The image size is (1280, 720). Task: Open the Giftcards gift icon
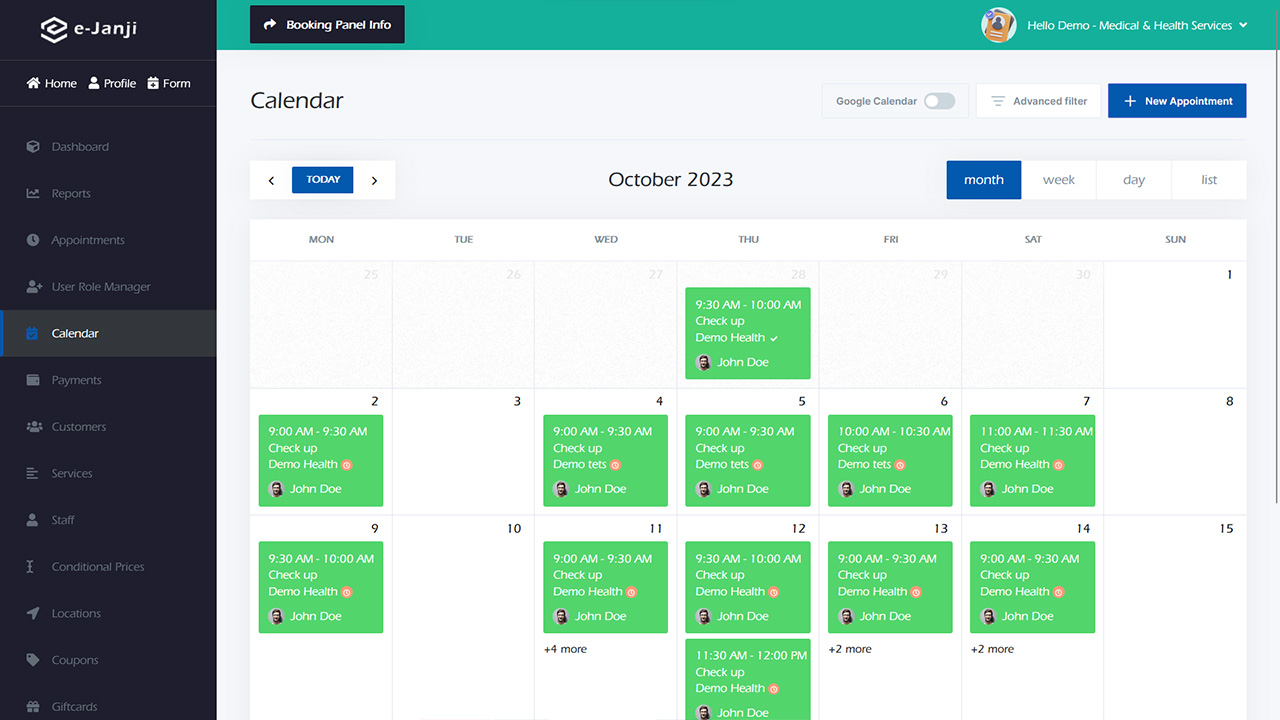coord(33,707)
